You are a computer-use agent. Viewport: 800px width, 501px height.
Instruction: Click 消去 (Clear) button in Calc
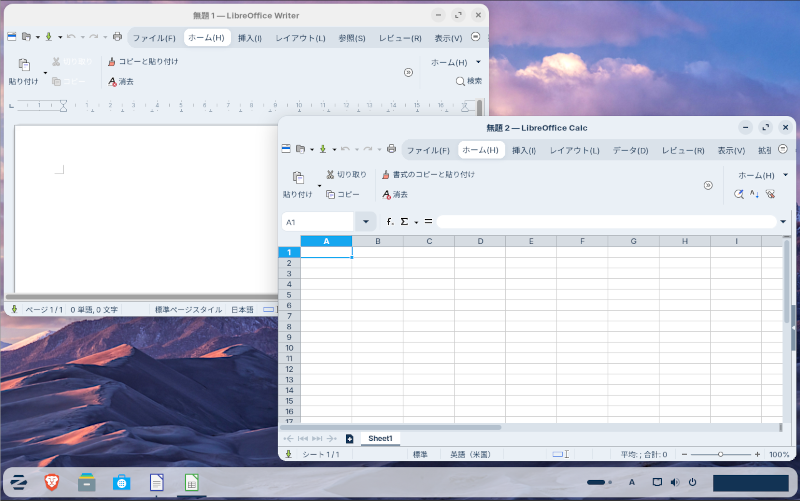(395, 194)
